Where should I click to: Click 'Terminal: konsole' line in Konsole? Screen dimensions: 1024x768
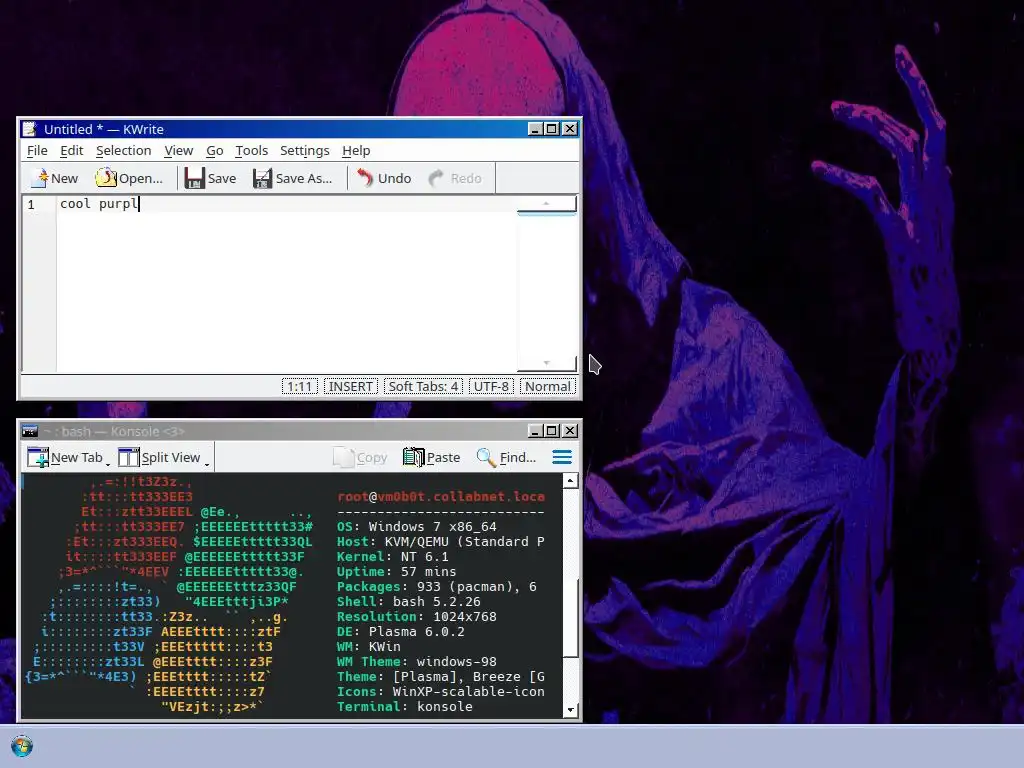[405, 707]
